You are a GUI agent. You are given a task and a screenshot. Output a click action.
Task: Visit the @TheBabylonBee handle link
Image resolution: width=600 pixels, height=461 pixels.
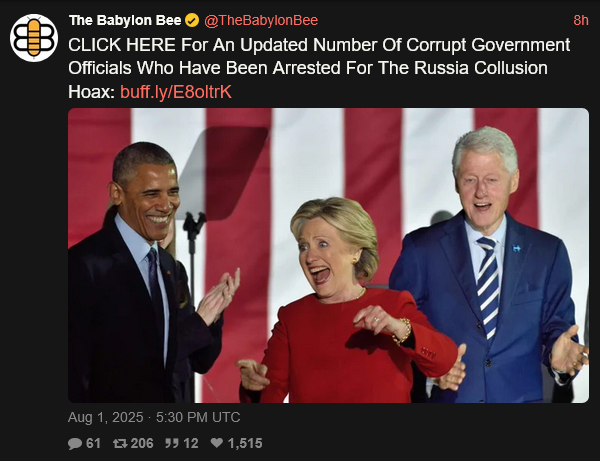click(261, 20)
